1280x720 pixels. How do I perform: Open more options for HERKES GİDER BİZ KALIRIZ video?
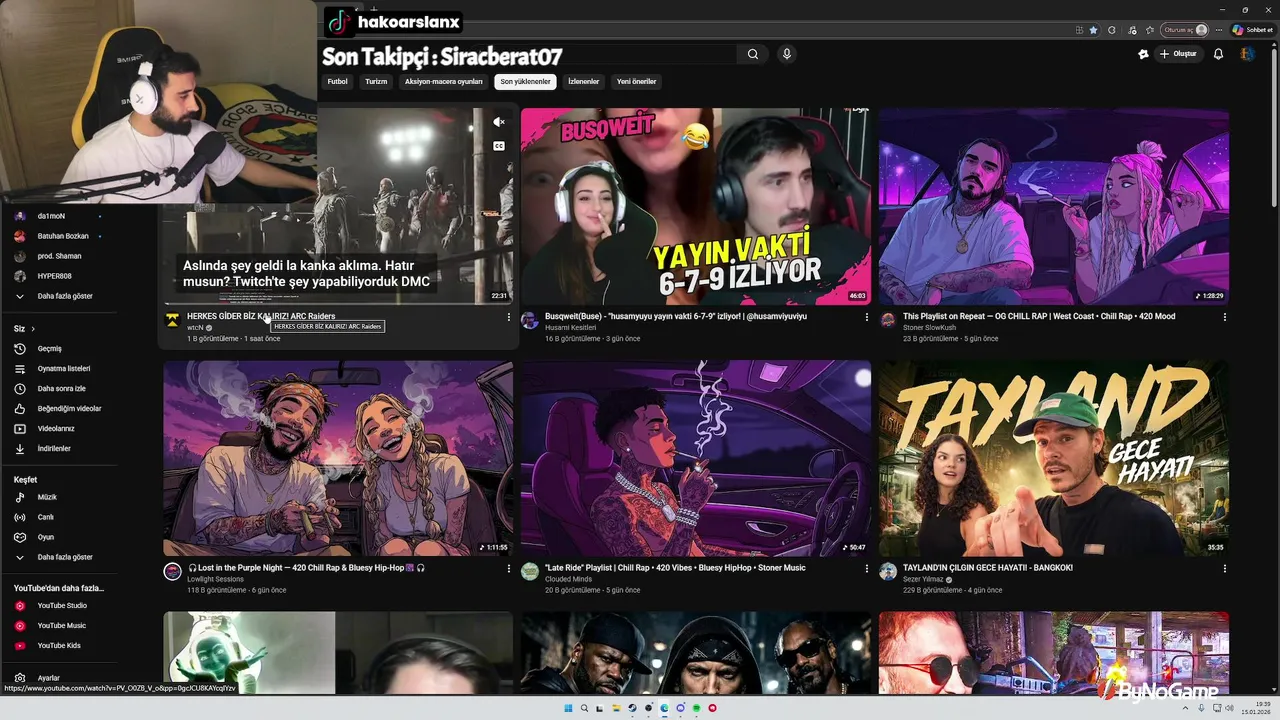pos(508,317)
